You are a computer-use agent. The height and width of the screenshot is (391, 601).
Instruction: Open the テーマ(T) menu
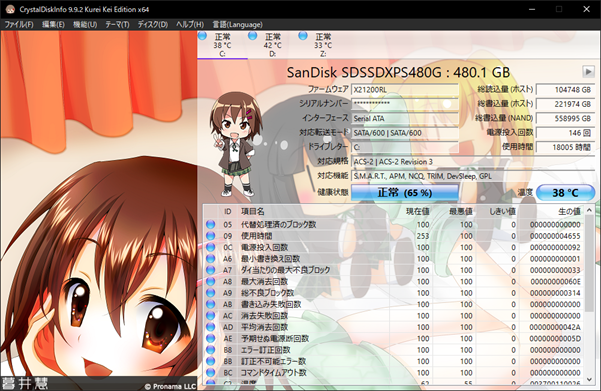click(x=117, y=25)
